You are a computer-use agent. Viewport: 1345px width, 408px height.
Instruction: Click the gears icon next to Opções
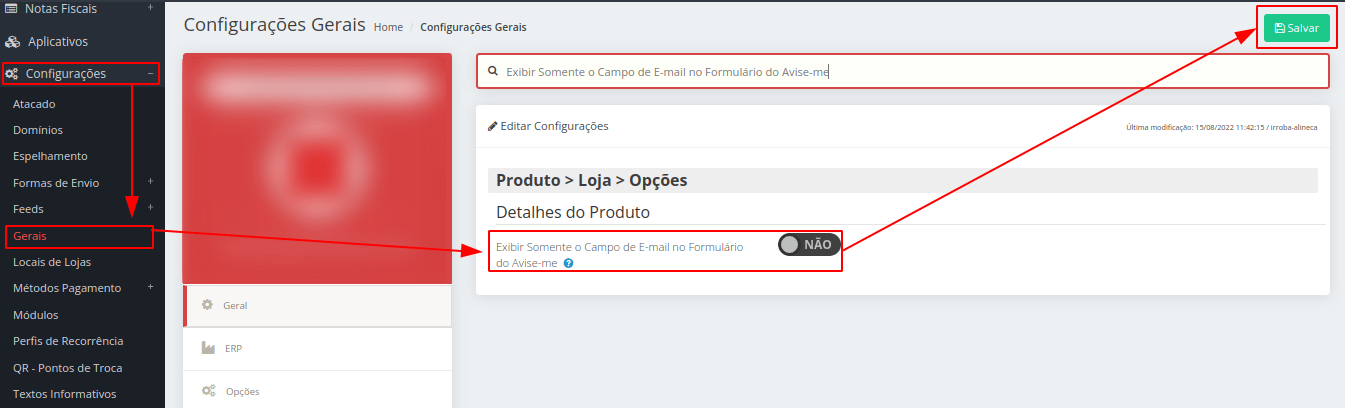click(209, 391)
